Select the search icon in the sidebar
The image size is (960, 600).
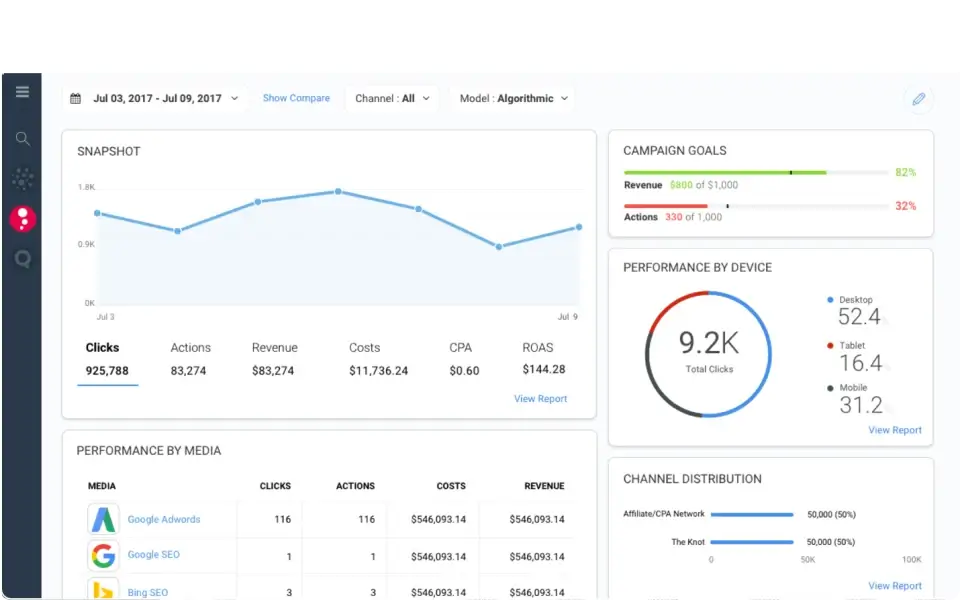[x=22, y=139]
